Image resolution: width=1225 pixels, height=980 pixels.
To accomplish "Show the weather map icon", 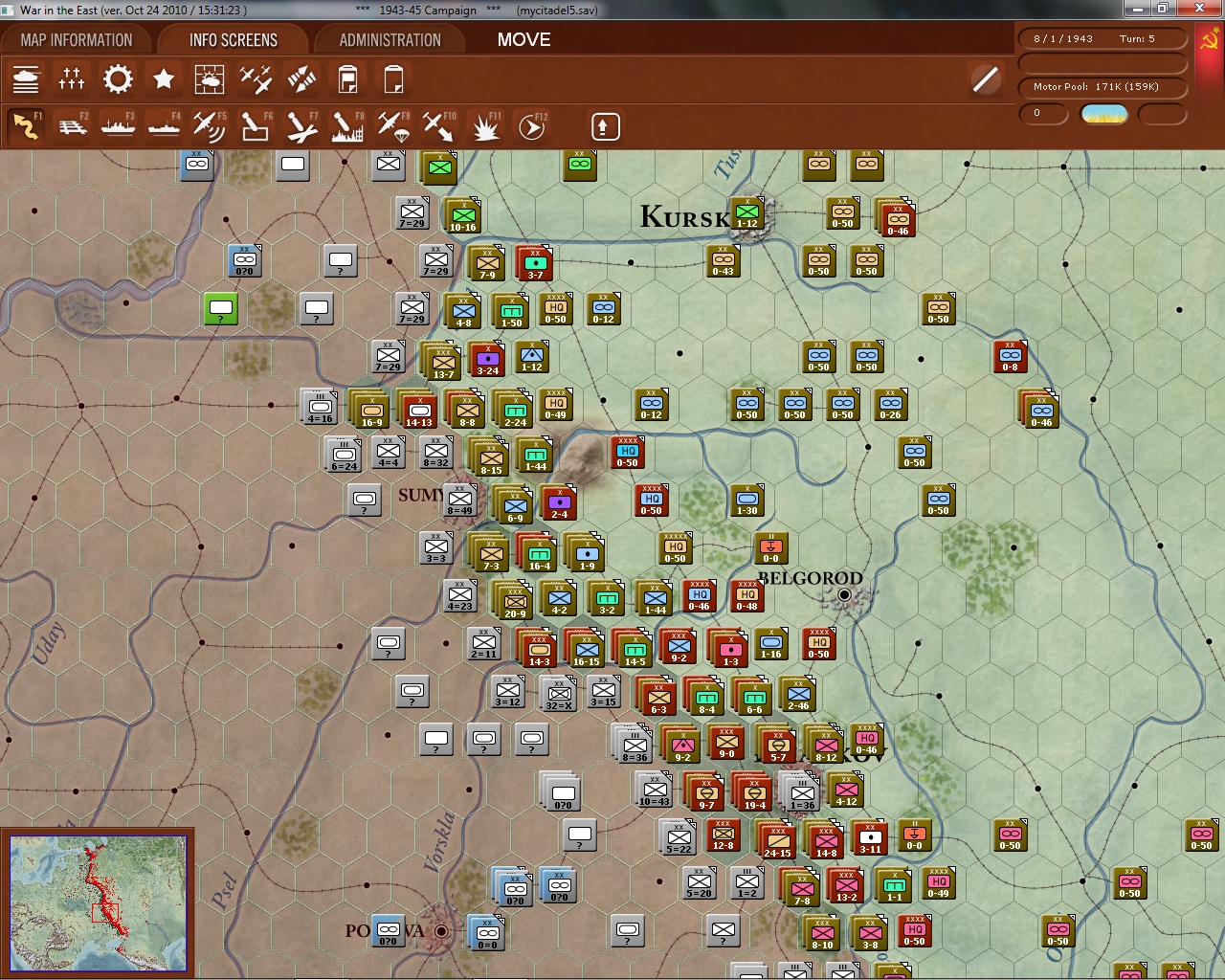I will tap(210, 79).
